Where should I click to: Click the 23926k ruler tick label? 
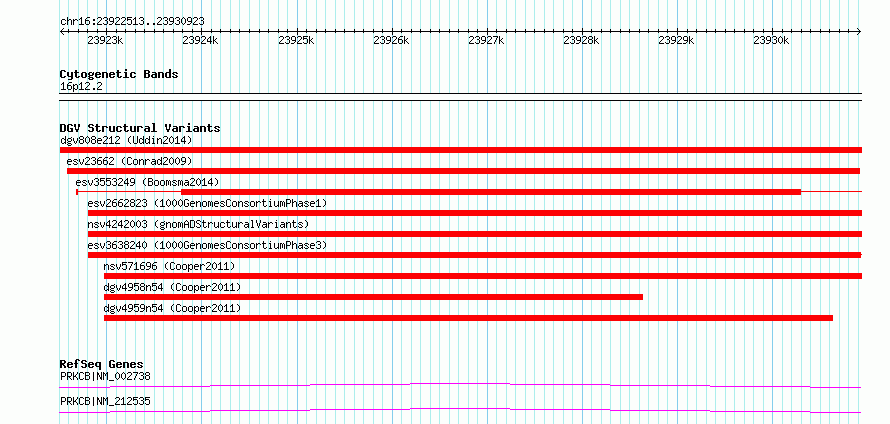(x=391, y=41)
